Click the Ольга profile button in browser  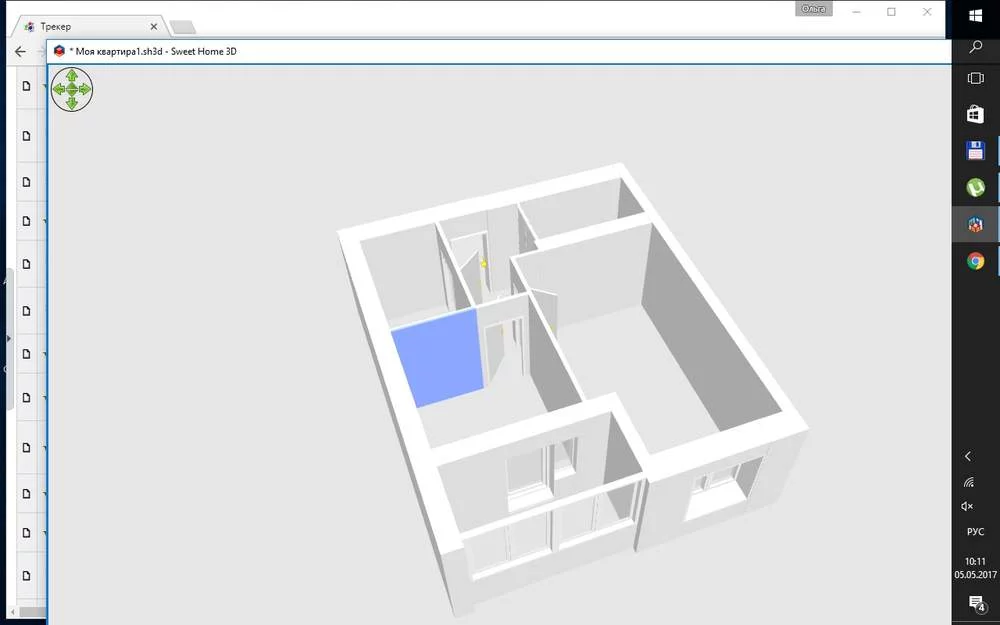point(814,9)
